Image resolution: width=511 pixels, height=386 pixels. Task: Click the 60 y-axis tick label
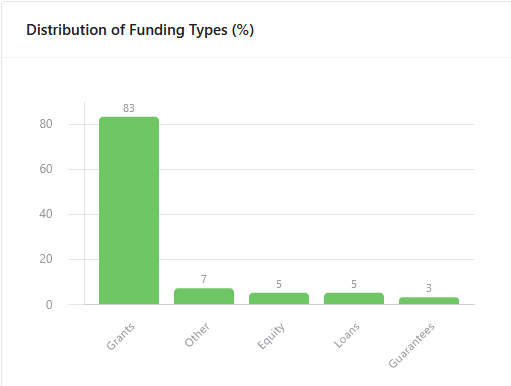click(46, 169)
